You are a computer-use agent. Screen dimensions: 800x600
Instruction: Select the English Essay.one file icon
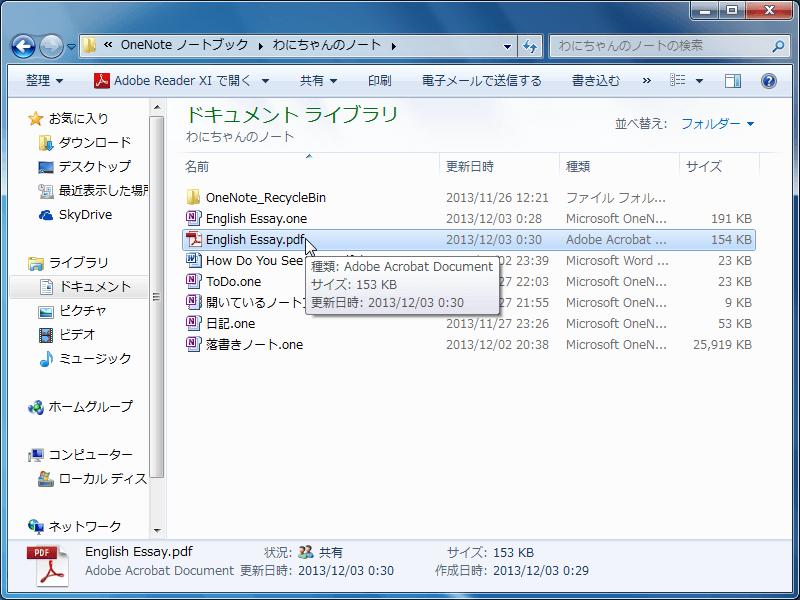click(193, 218)
